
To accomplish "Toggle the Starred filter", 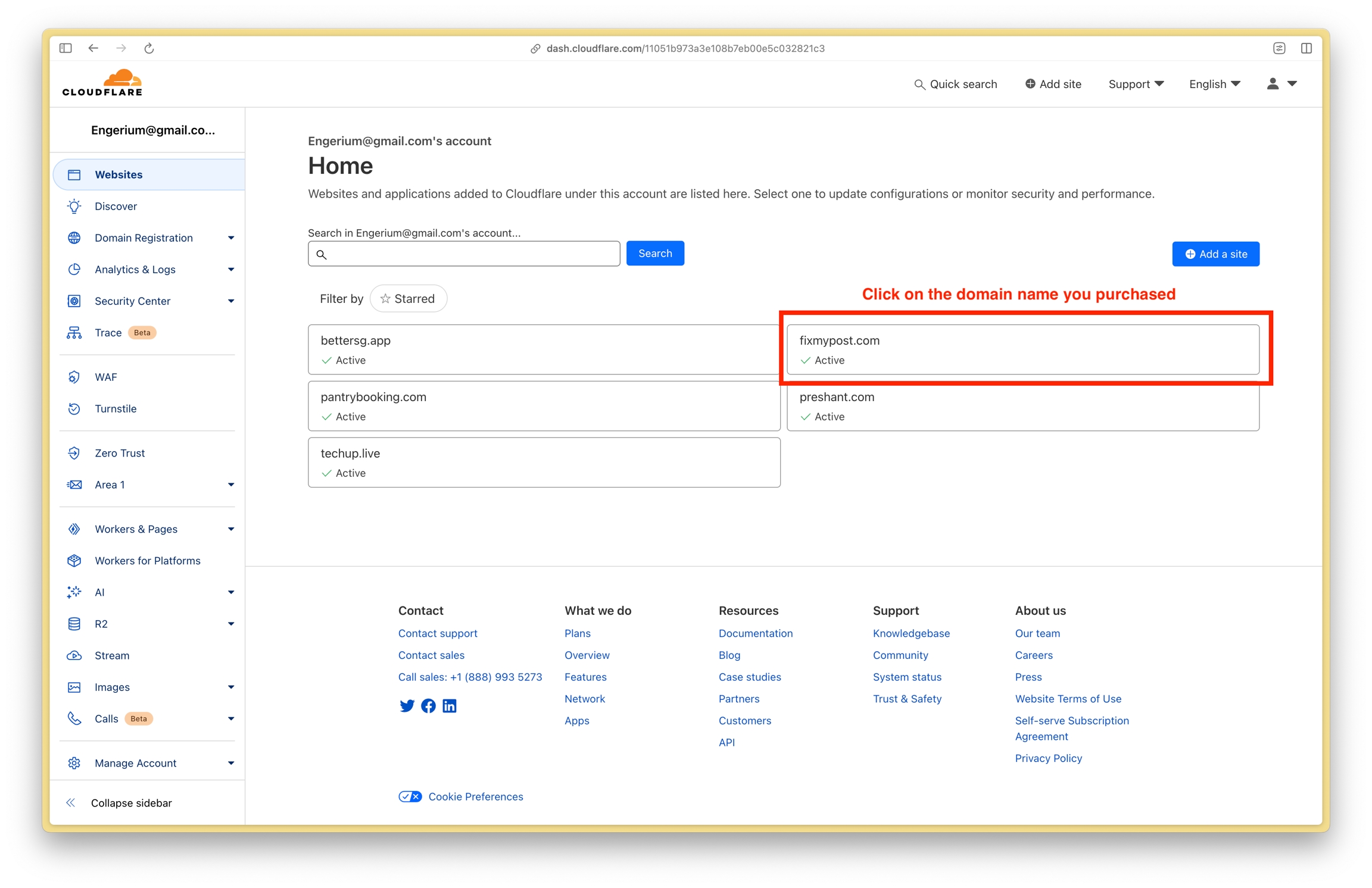I will pyautogui.click(x=409, y=298).
